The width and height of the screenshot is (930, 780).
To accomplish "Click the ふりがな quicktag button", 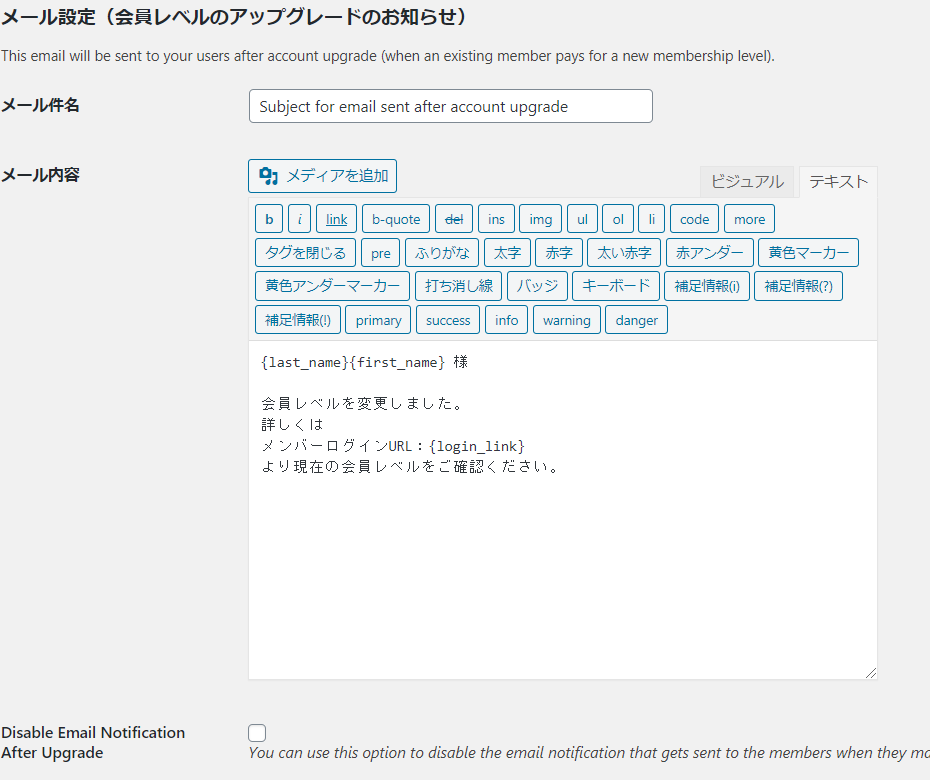I will (x=442, y=253).
